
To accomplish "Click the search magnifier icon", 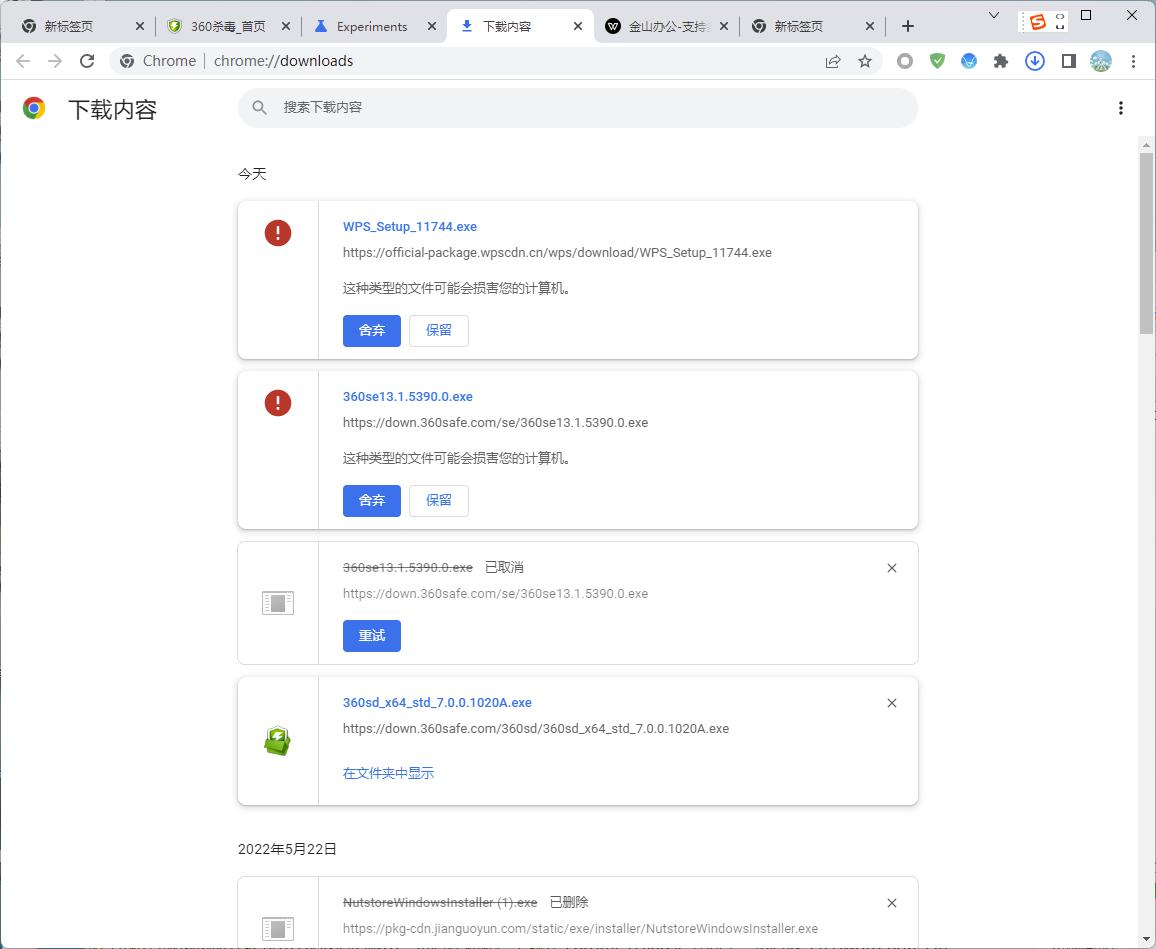I will click(259, 108).
